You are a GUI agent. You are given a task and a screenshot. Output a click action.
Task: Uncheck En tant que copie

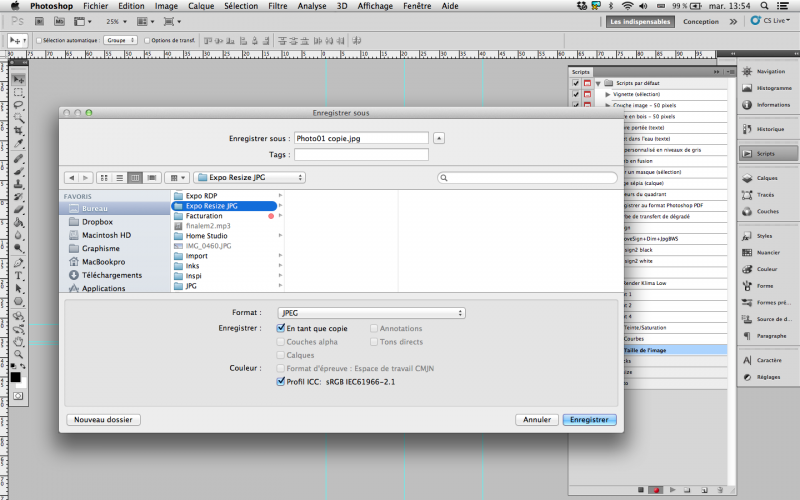tap(281, 328)
